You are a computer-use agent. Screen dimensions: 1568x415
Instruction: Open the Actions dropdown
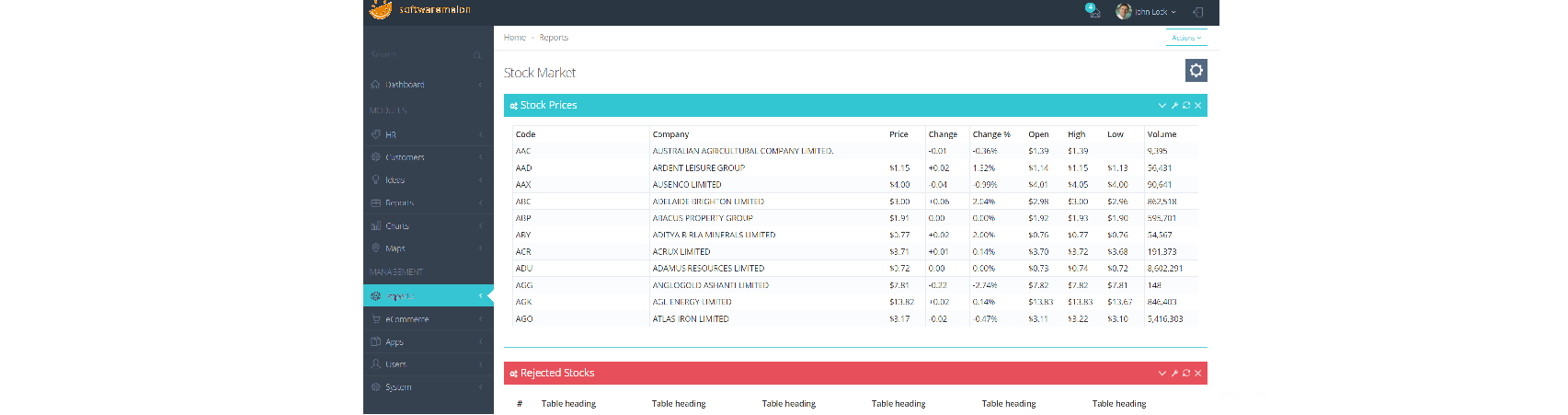1186,38
